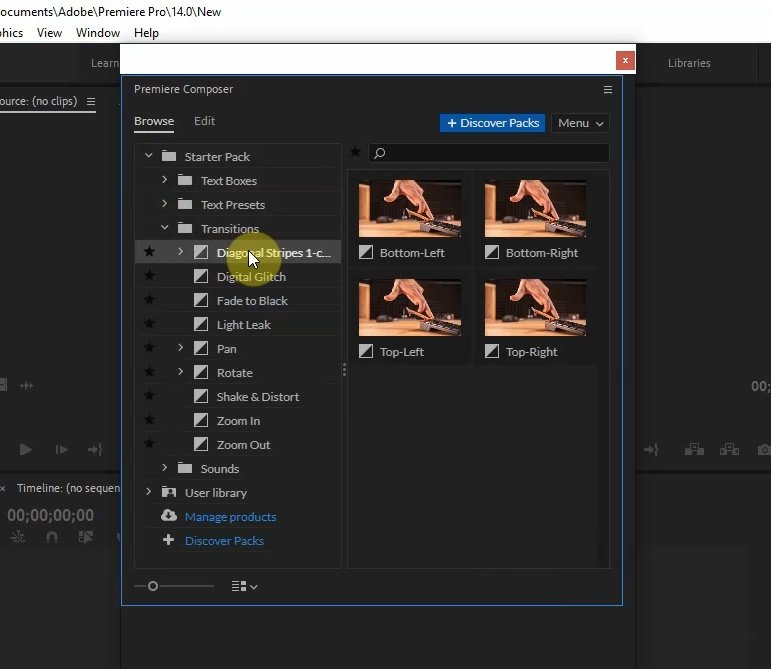Favorite the Zoom In star
Screen dimensions: 771x669
coord(149,419)
